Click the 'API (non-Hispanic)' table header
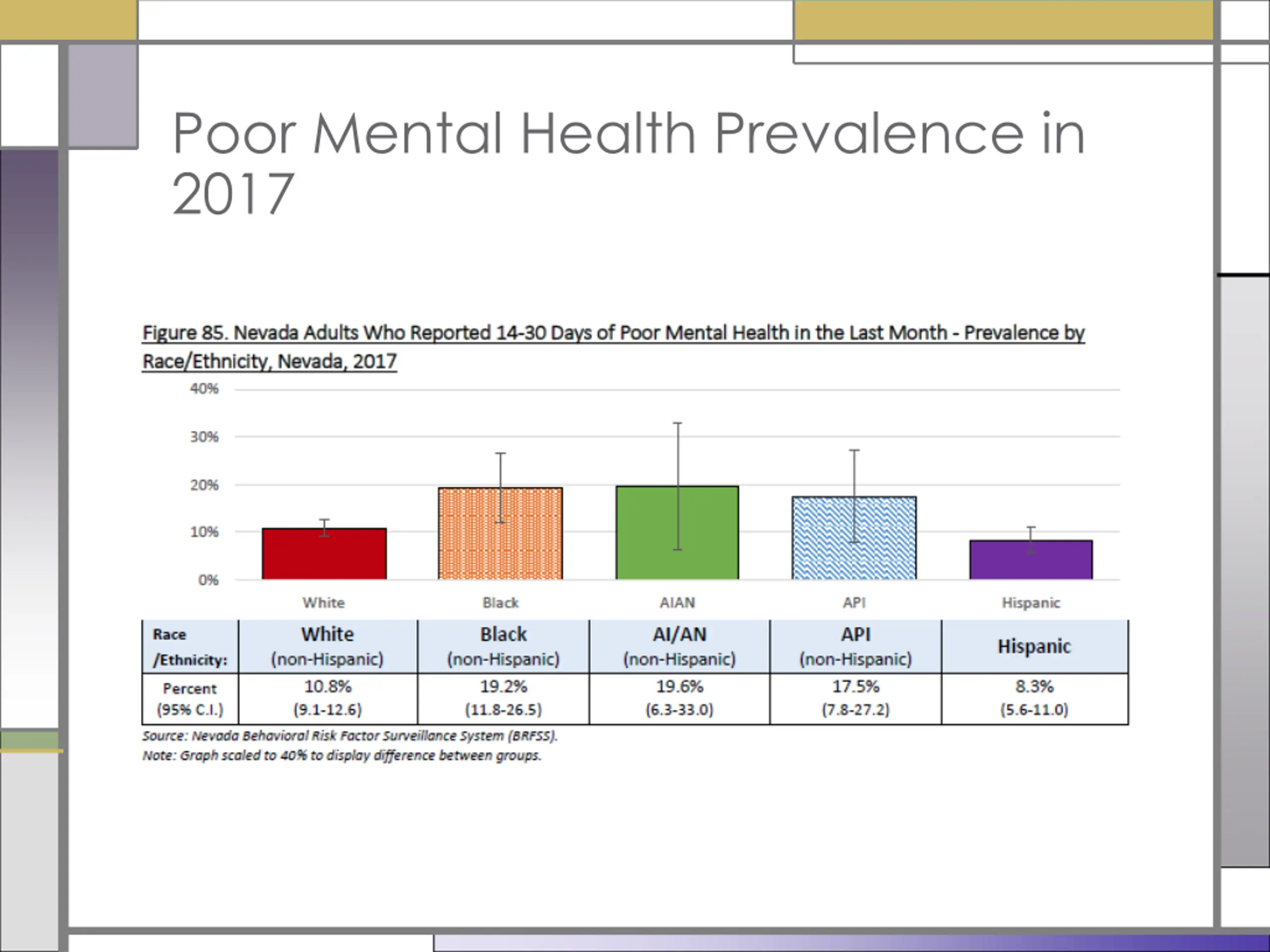Image resolution: width=1270 pixels, height=952 pixels. pyautogui.click(x=855, y=647)
